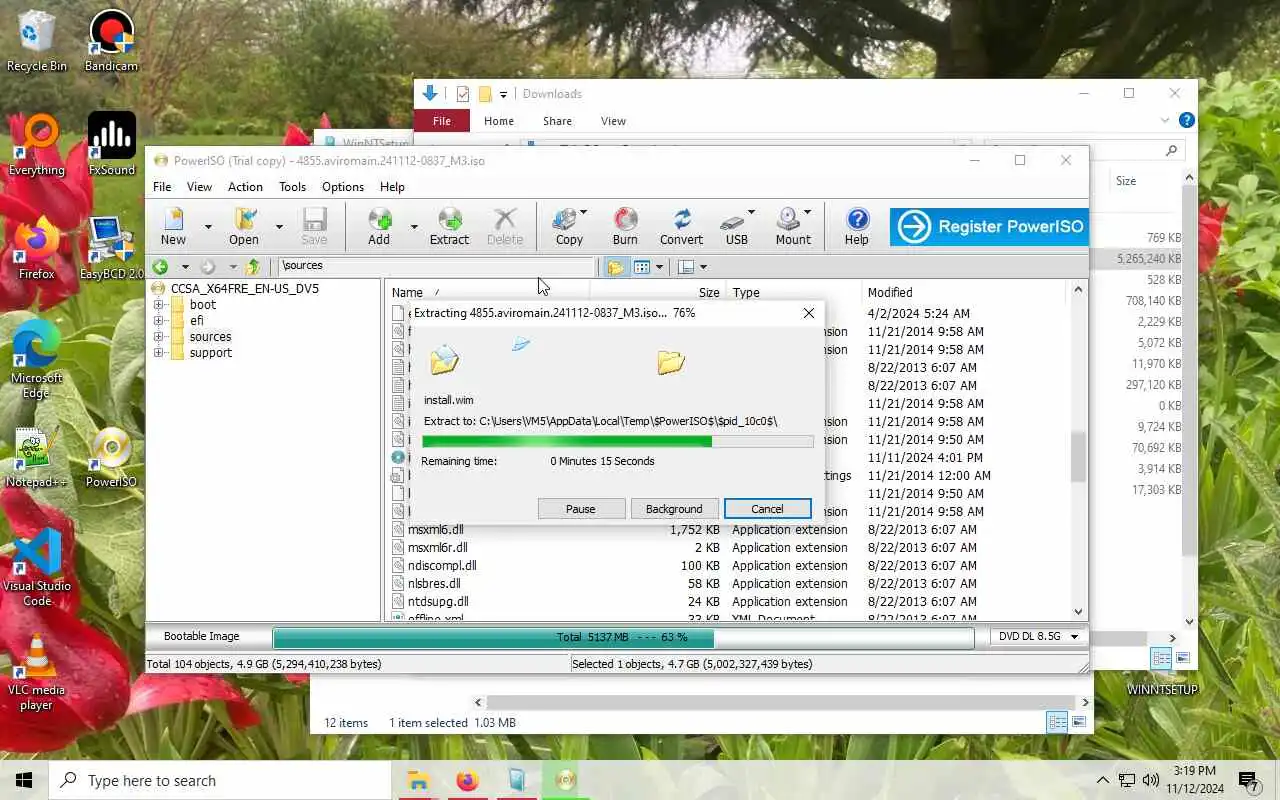Image resolution: width=1280 pixels, height=800 pixels.
Task: Click the Mount toolbar icon
Action: pyautogui.click(x=793, y=226)
